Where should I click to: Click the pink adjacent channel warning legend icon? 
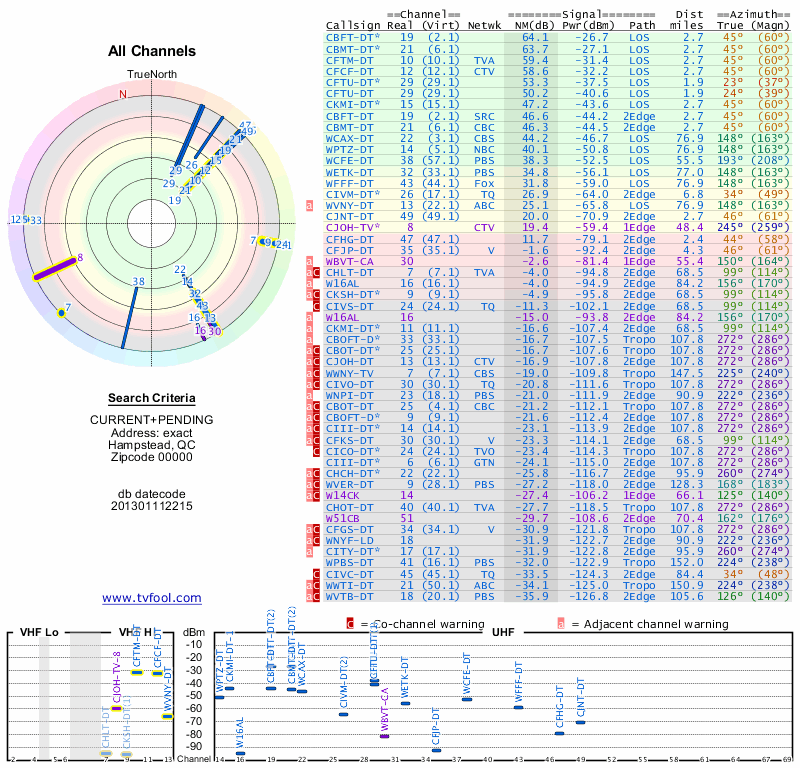[x=561, y=624]
